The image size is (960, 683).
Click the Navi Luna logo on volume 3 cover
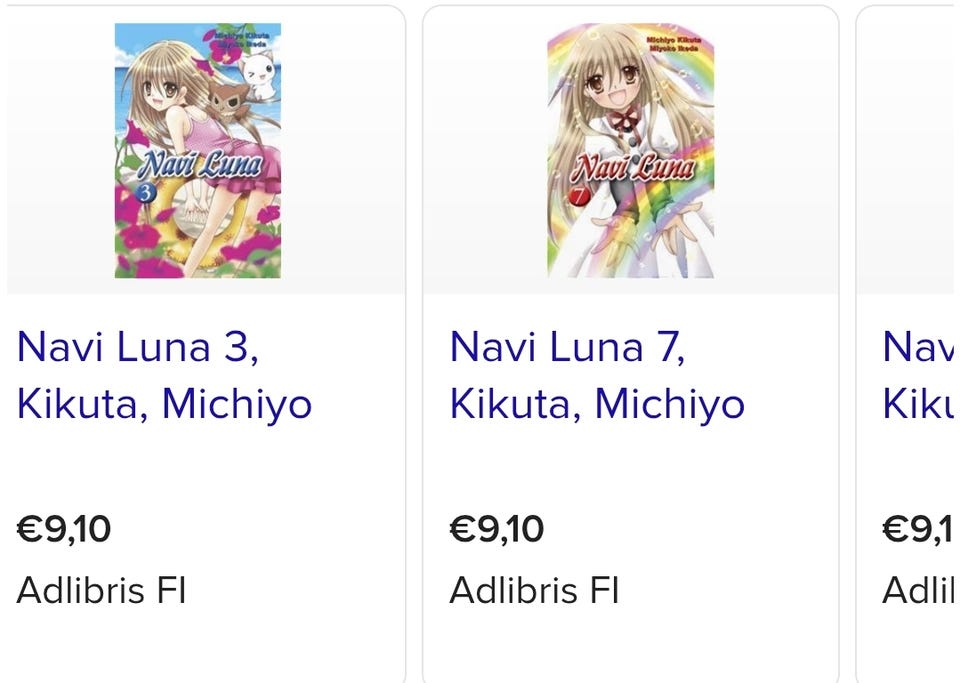click(x=200, y=168)
